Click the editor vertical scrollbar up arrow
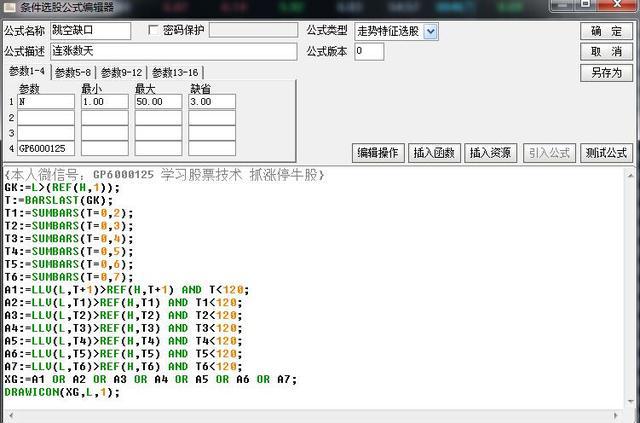This screenshot has width=640, height=423. [x=631, y=176]
